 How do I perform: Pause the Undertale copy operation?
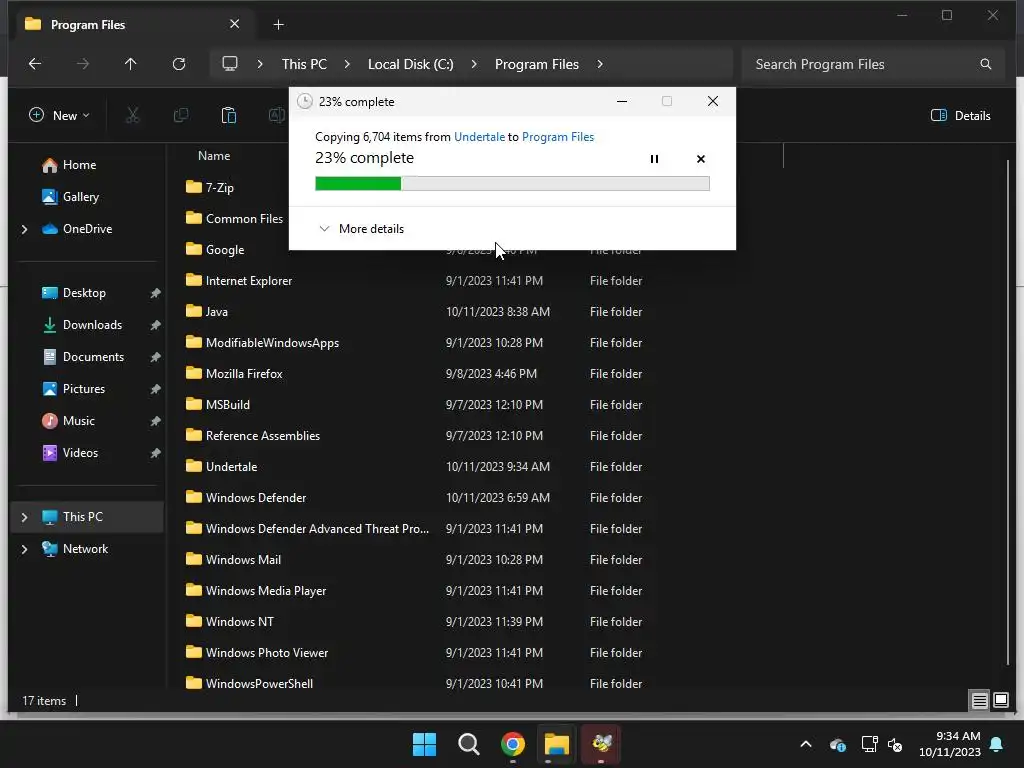pyautogui.click(x=654, y=159)
